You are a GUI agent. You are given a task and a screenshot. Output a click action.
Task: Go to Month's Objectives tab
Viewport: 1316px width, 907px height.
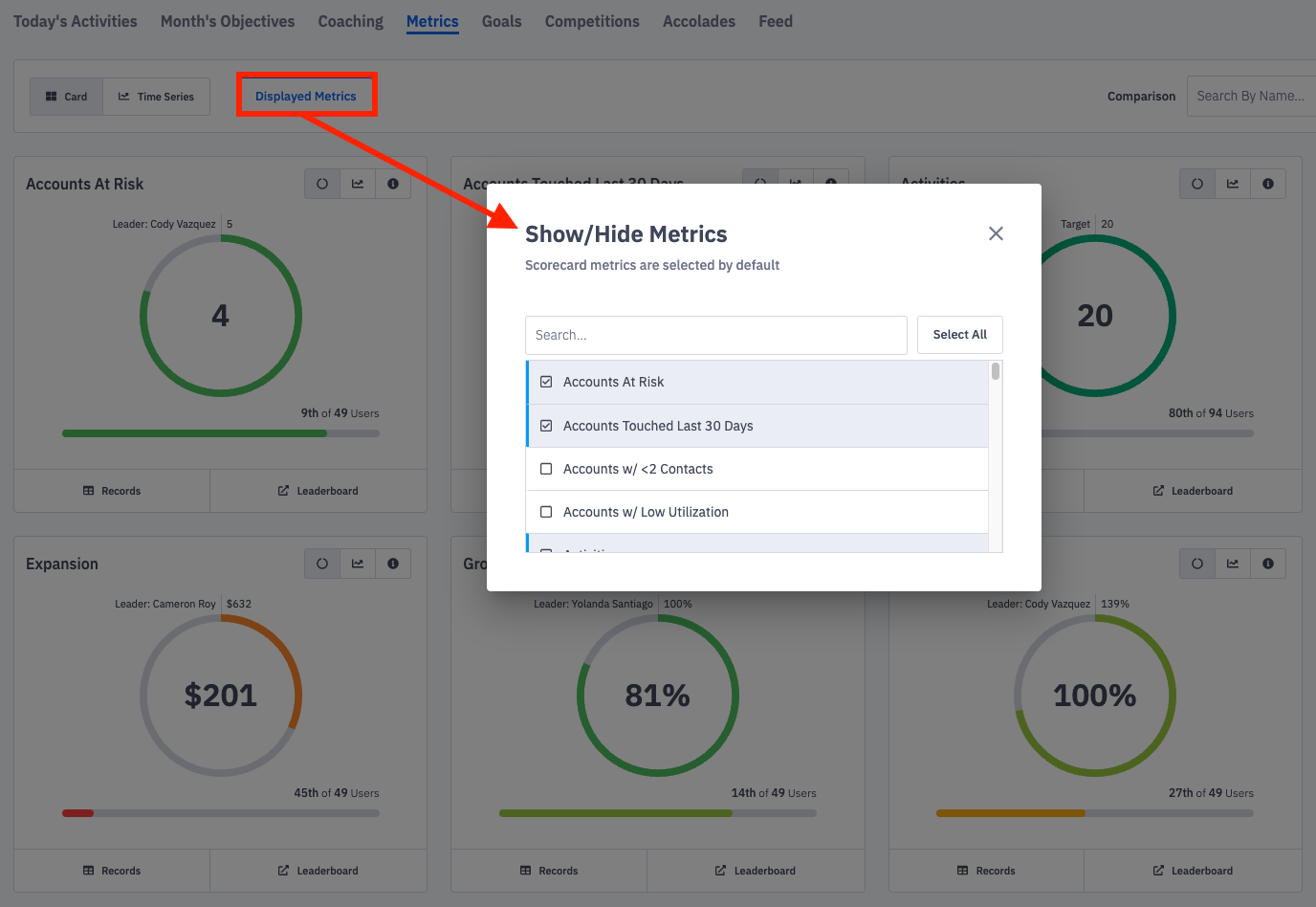tap(228, 21)
